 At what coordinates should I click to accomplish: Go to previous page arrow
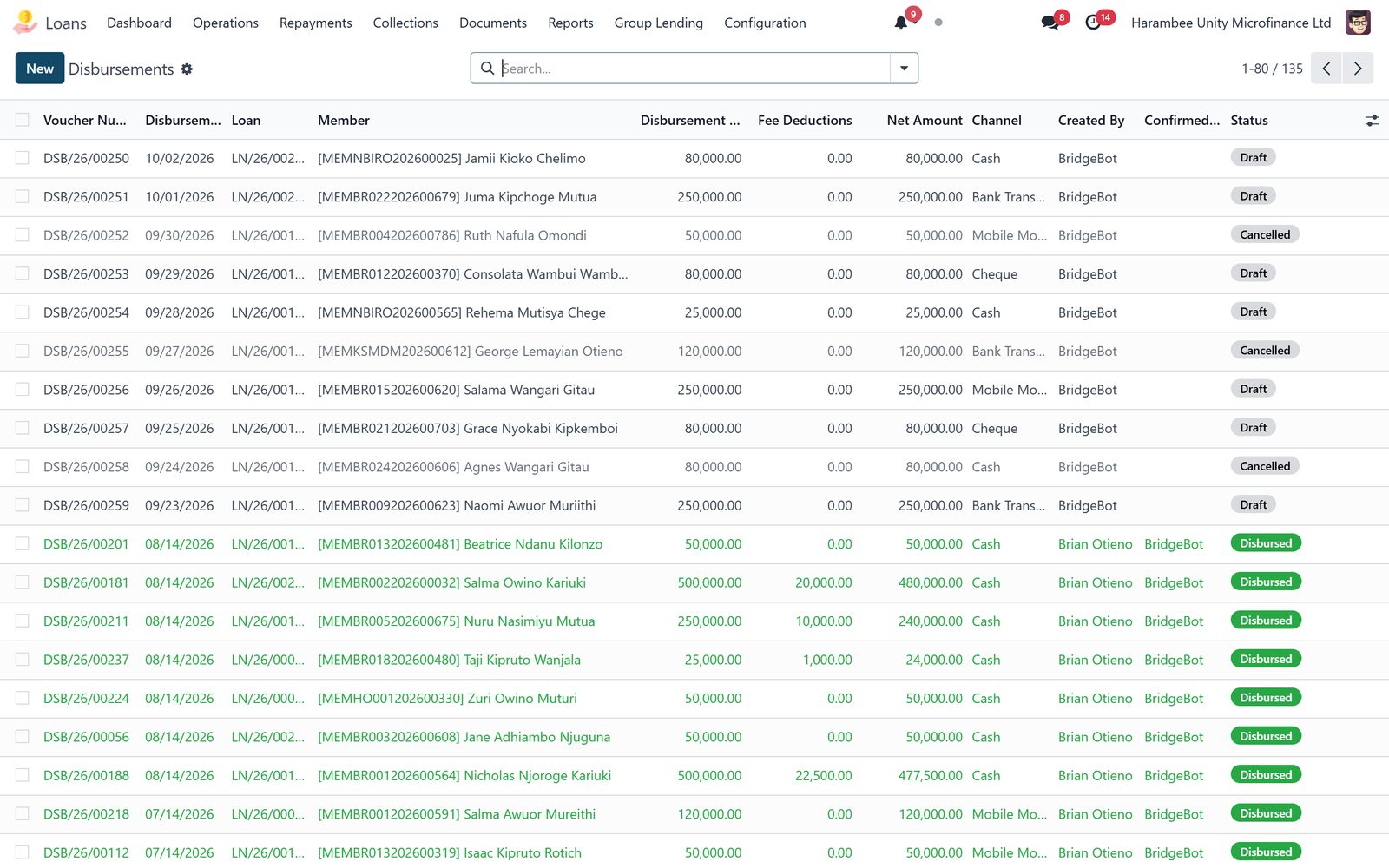pyautogui.click(x=1326, y=69)
